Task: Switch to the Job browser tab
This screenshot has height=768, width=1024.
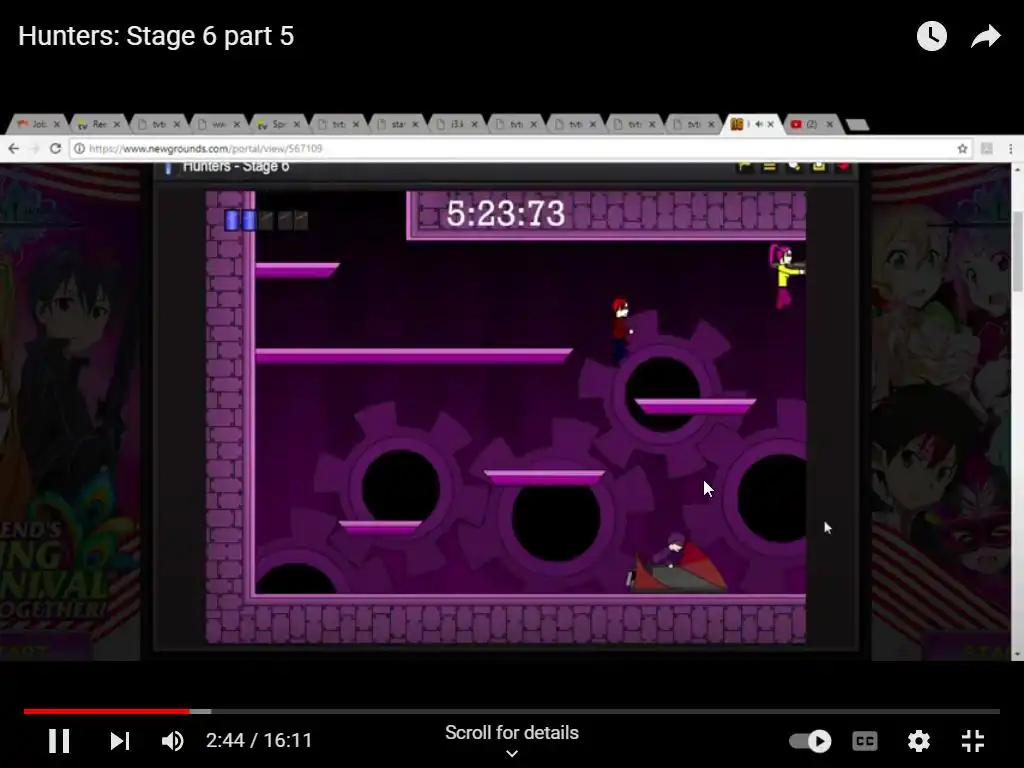Action: click(x=38, y=124)
